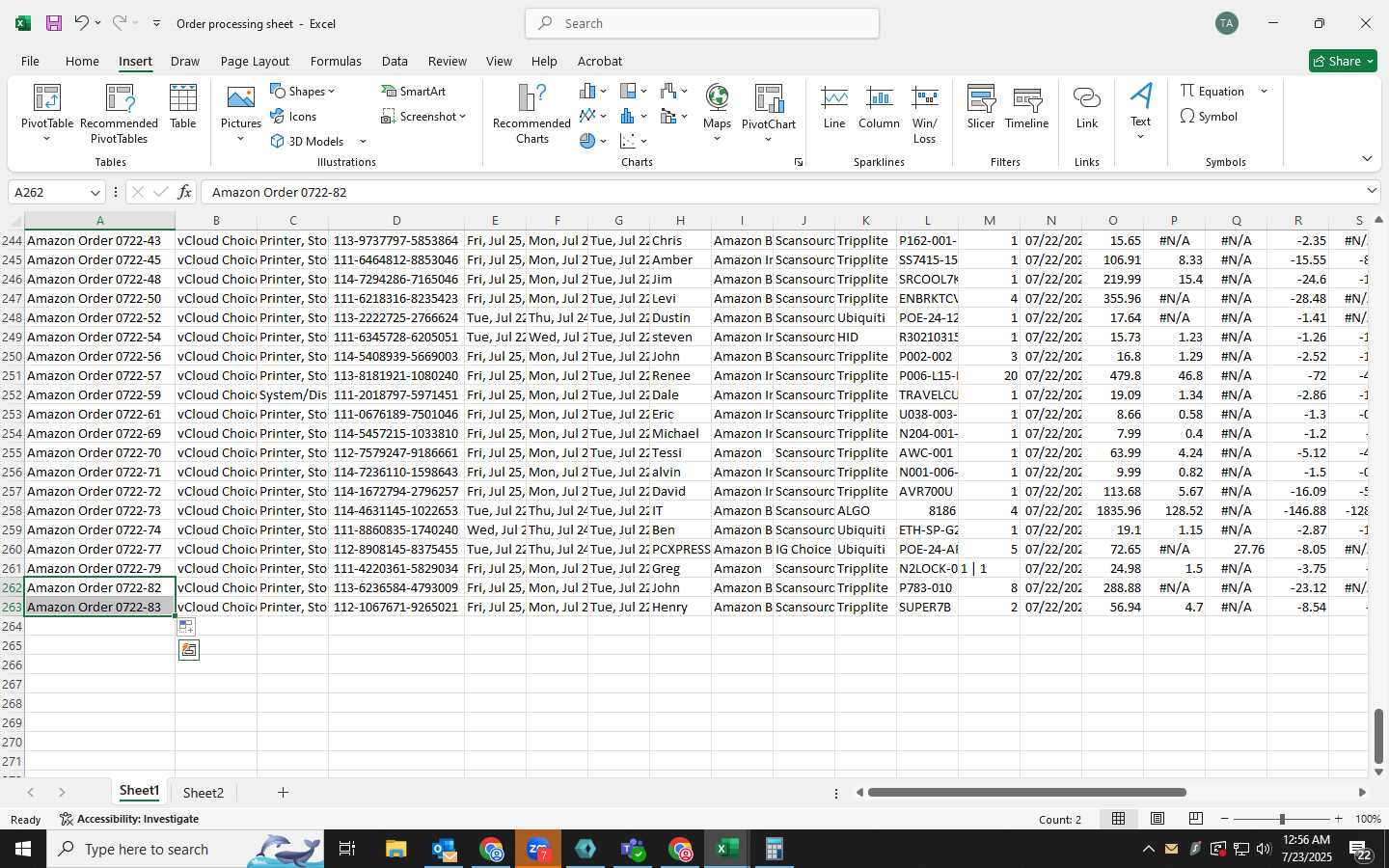Screen dimensions: 1389x868
Task: Switch to the Review tab
Action: click(448, 61)
